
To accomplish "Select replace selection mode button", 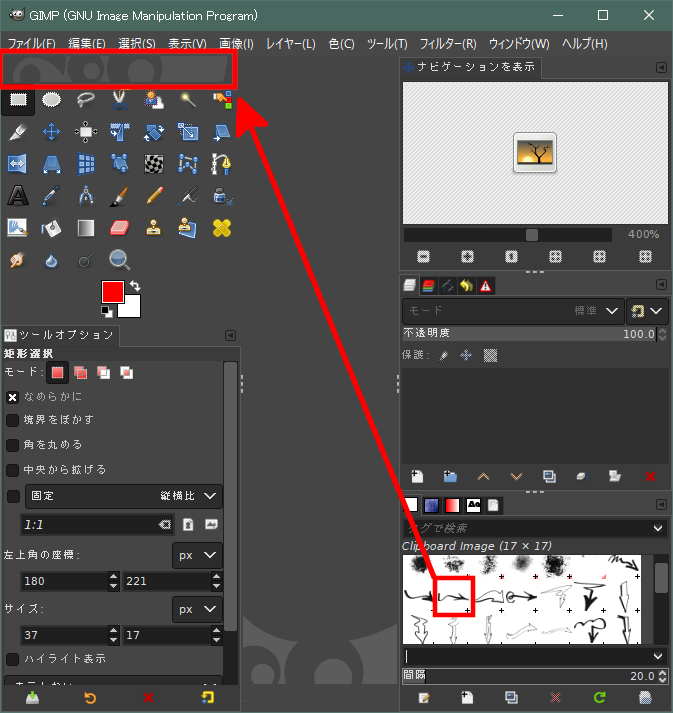I will point(57,373).
